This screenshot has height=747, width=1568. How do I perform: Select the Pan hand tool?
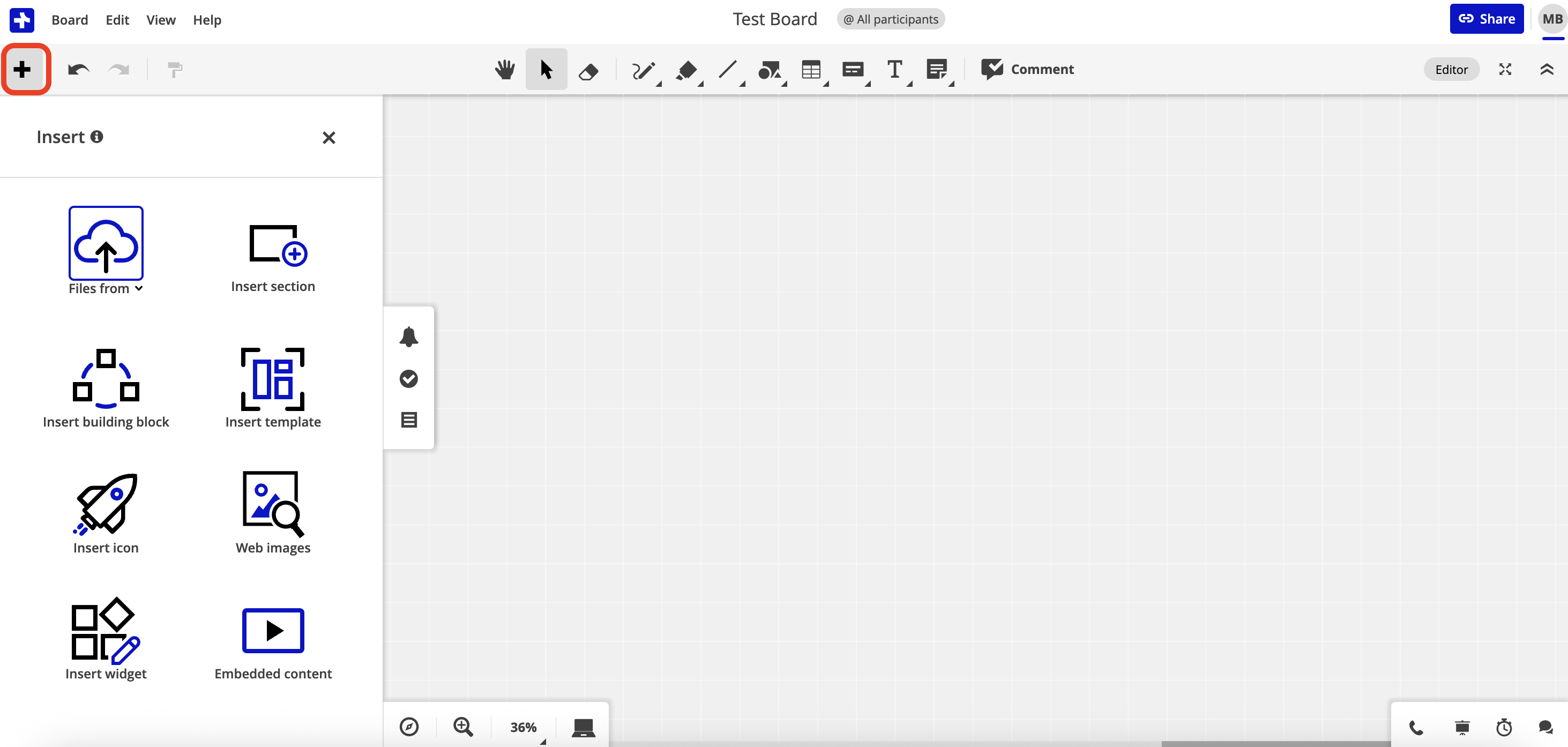(504, 69)
